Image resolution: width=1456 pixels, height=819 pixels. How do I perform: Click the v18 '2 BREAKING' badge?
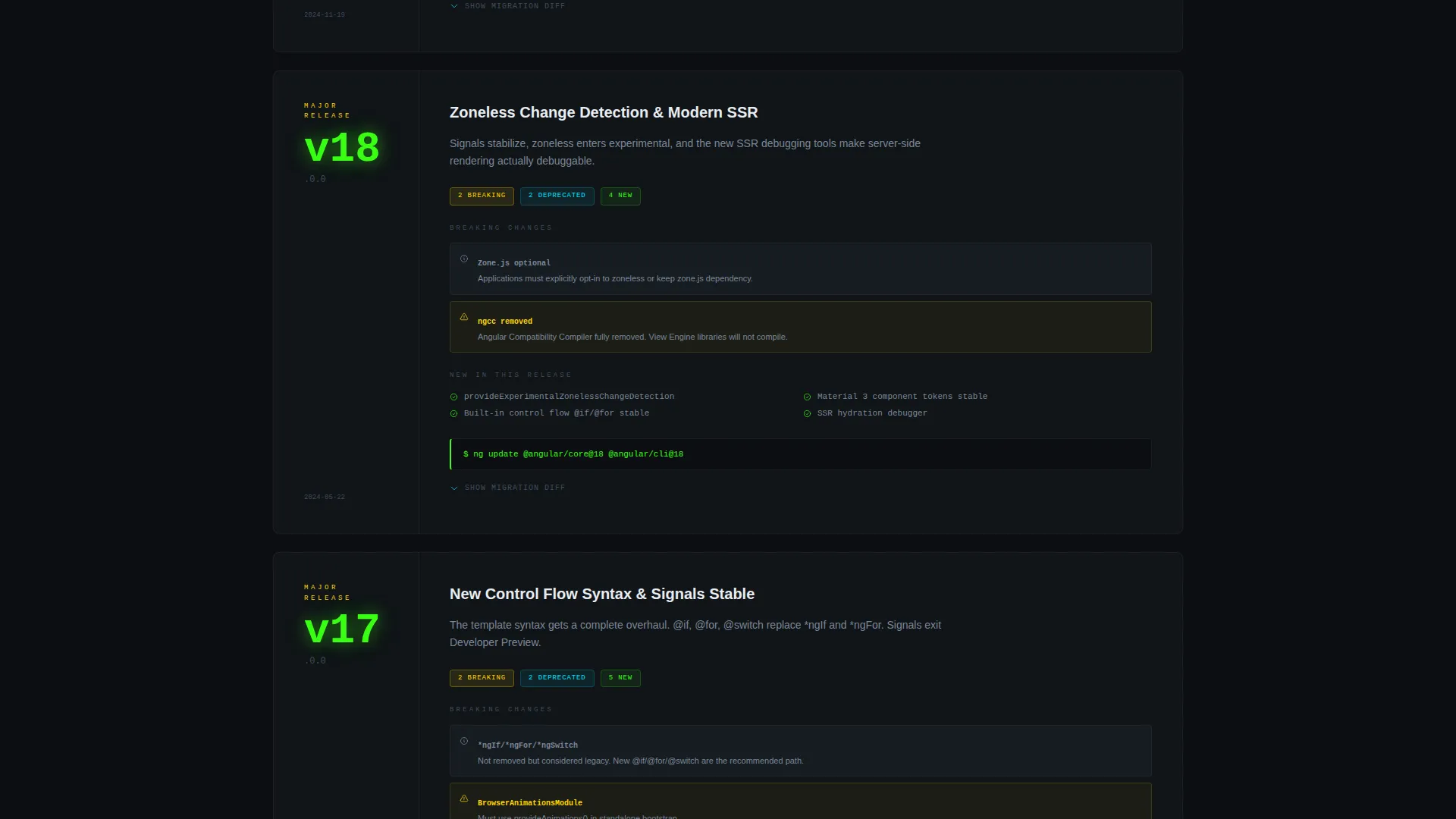[x=482, y=196]
